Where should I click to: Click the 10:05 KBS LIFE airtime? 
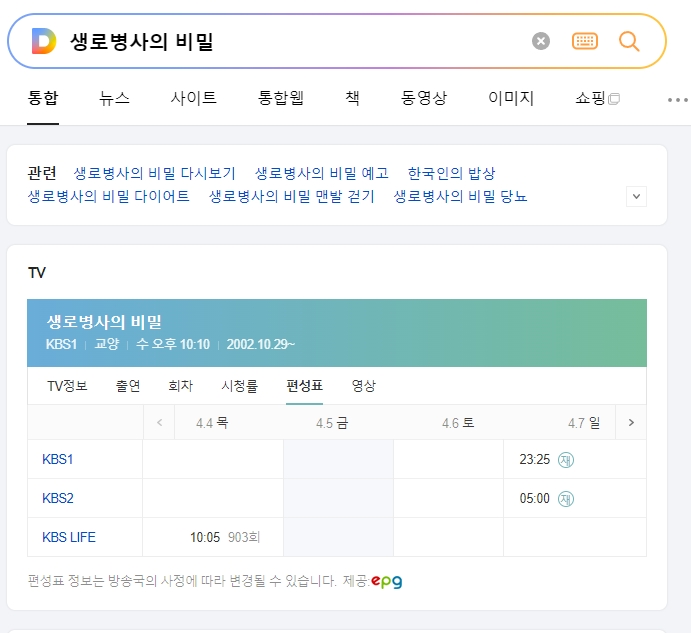pyautogui.click(x=205, y=537)
